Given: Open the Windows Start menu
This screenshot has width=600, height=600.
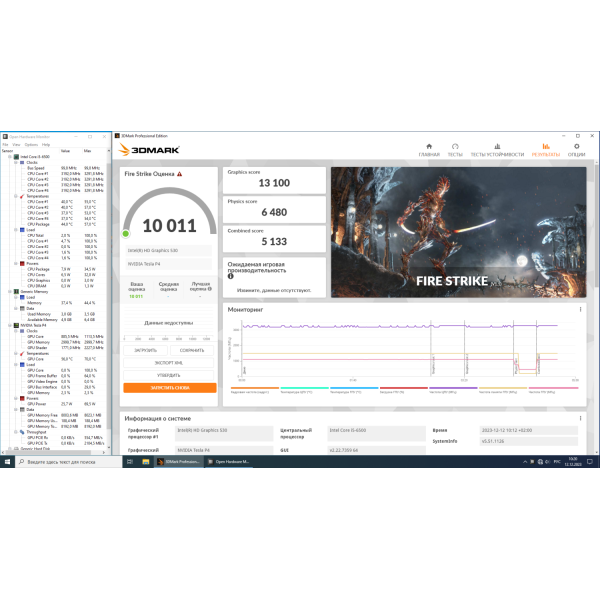Looking at the screenshot, I should coord(7,462).
